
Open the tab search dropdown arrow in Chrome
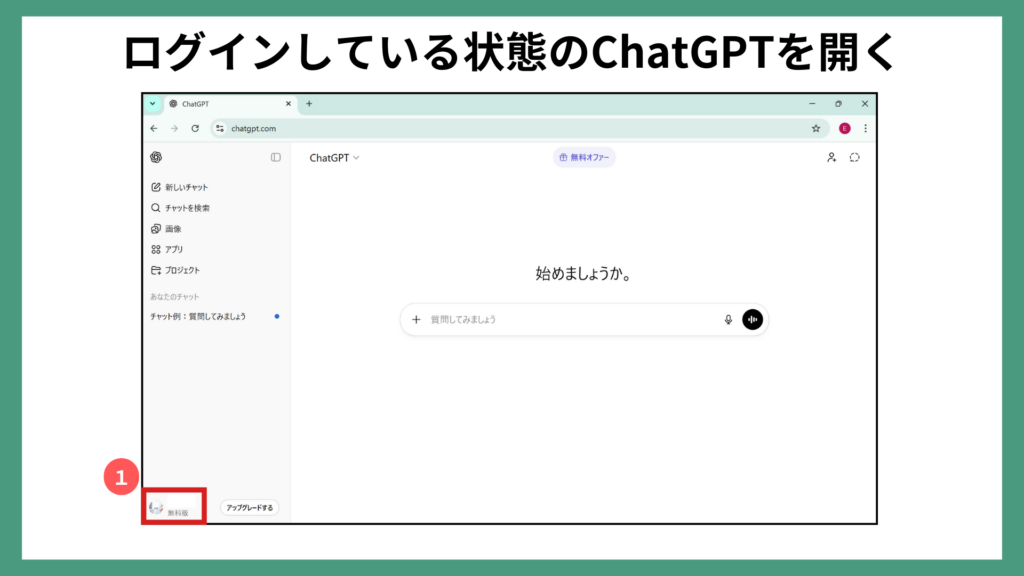(153, 103)
